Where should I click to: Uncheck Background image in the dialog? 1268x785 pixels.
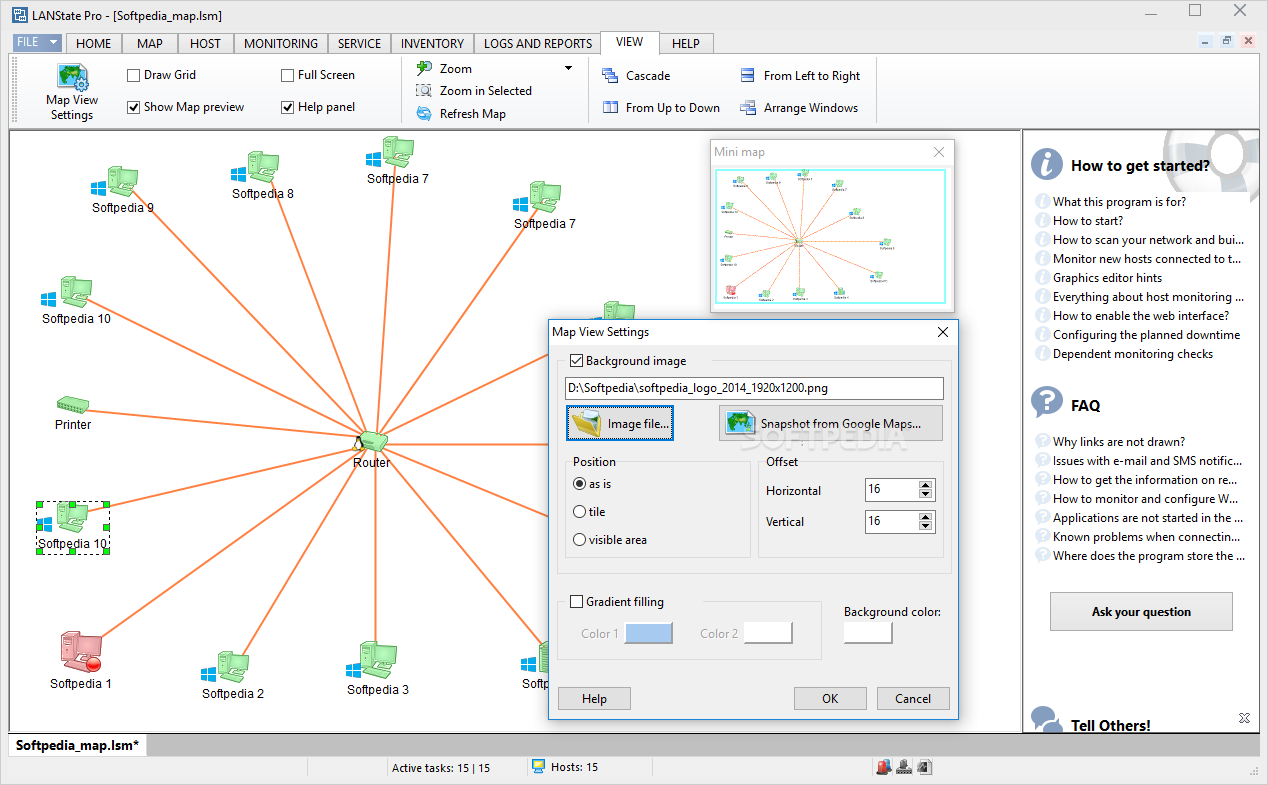pos(576,361)
